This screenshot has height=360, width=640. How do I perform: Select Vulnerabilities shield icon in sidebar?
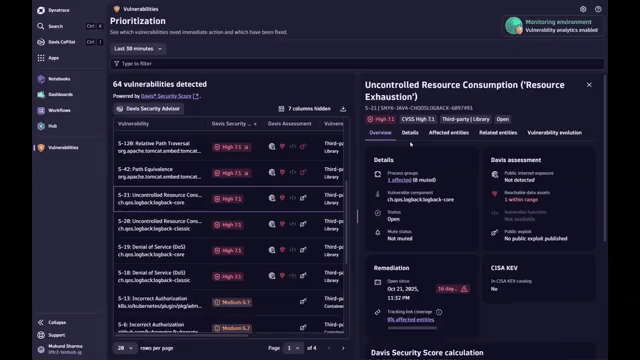(x=41, y=148)
